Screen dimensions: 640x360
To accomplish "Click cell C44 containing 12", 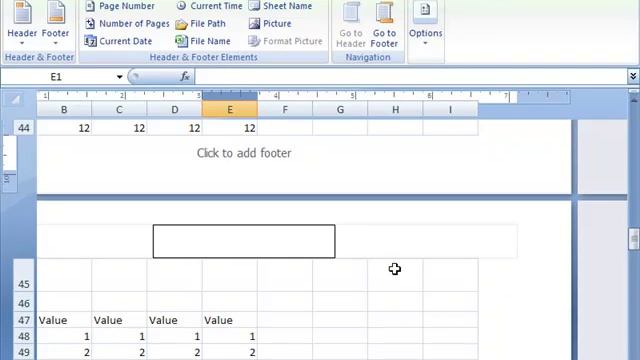I will (119, 128).
